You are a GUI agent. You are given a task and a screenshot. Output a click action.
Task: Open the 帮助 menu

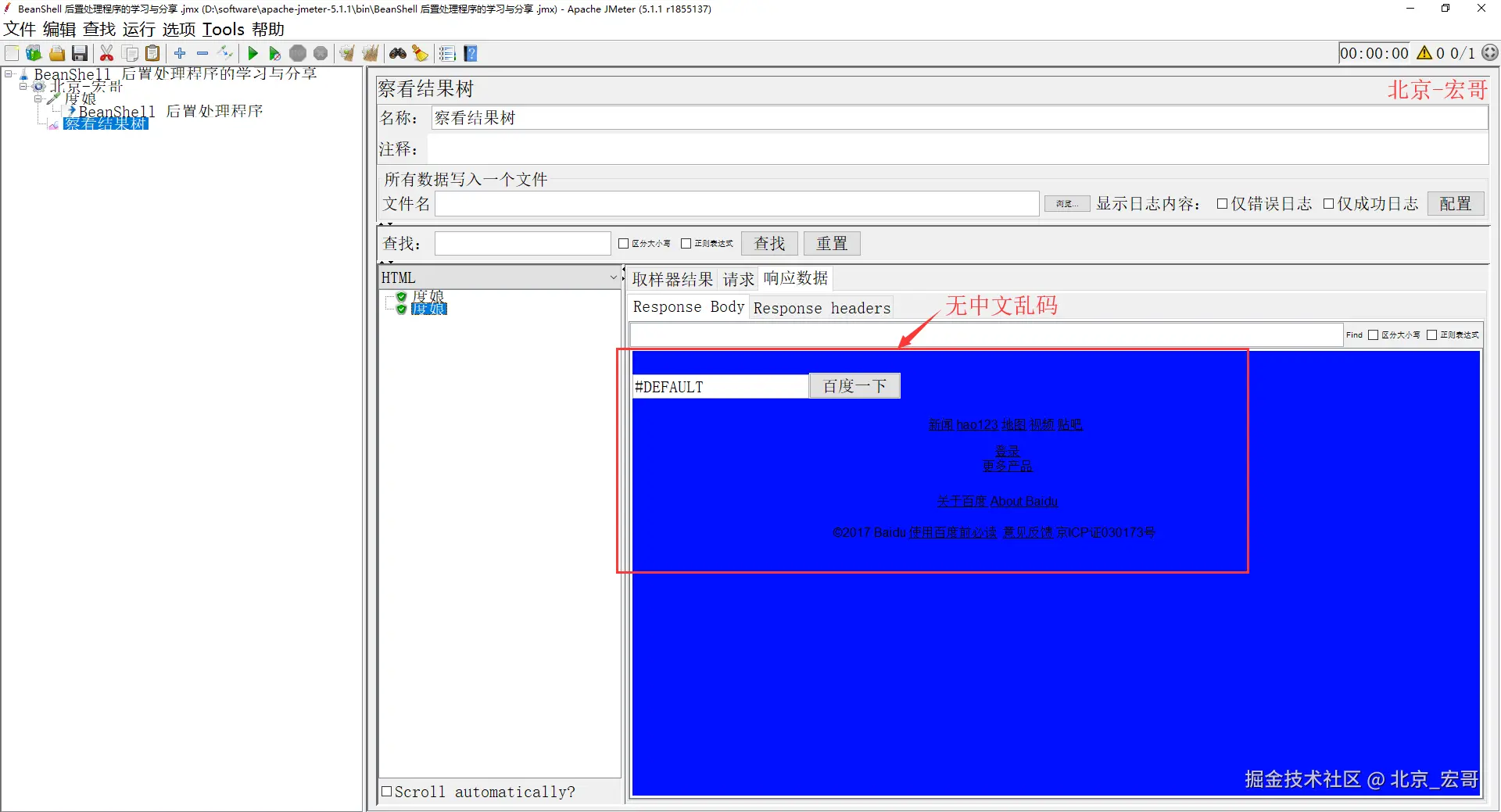(268, 30)
